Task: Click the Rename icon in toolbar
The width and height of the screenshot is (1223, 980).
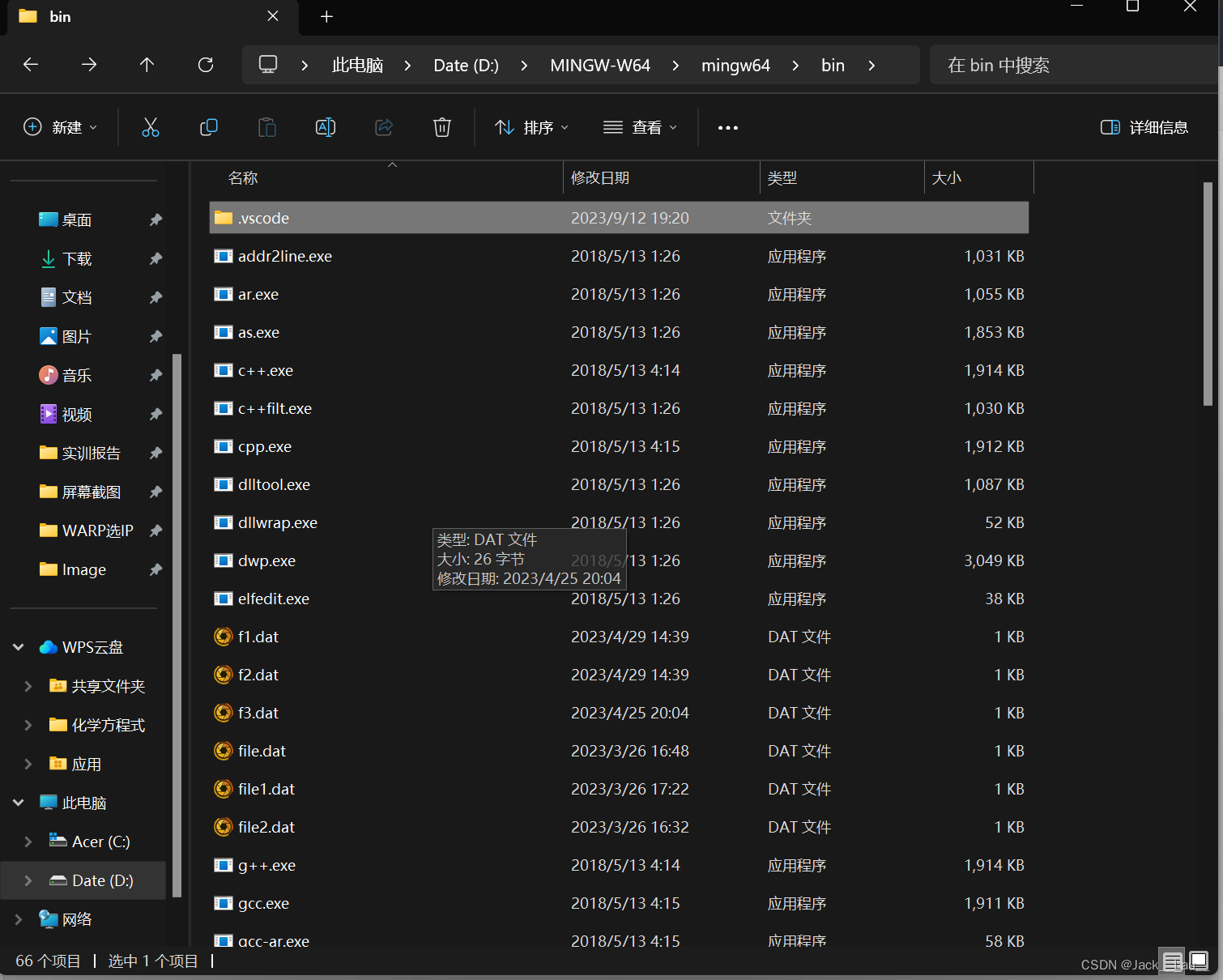Action: coord(326,127)
